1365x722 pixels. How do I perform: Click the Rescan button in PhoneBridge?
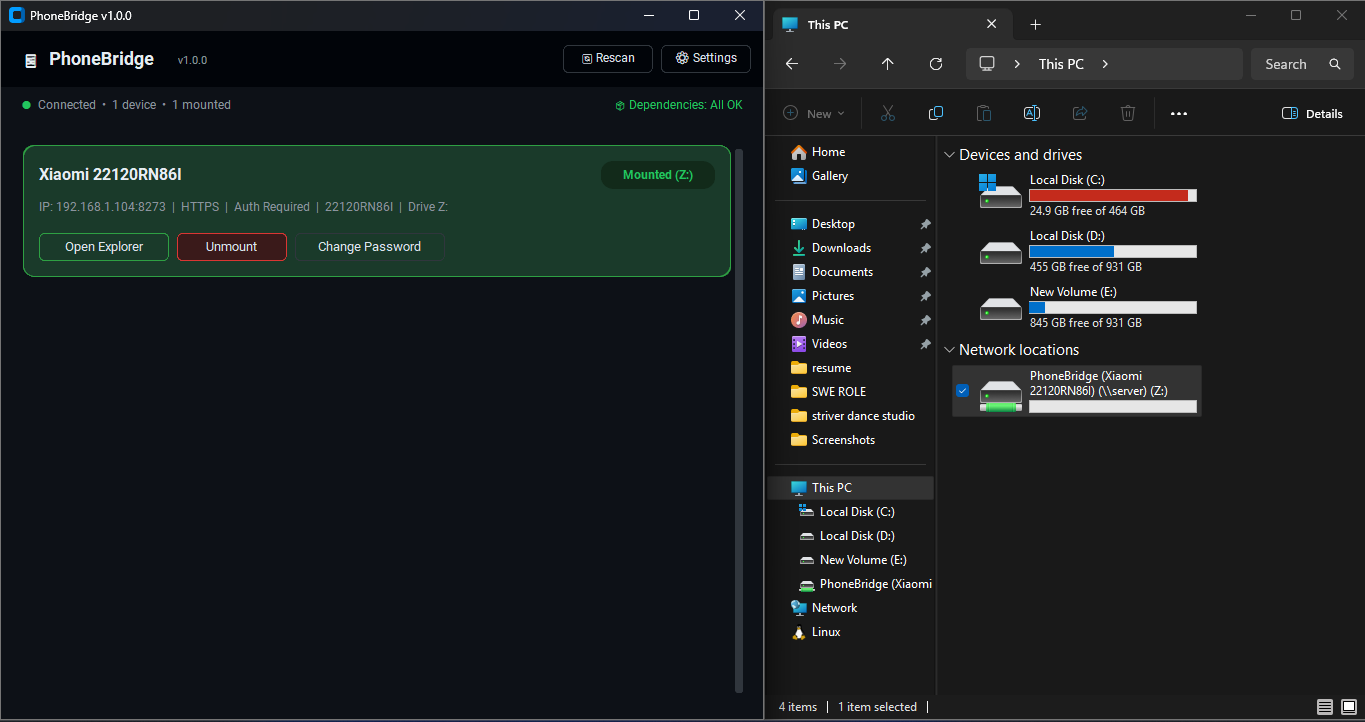(607, 58)
